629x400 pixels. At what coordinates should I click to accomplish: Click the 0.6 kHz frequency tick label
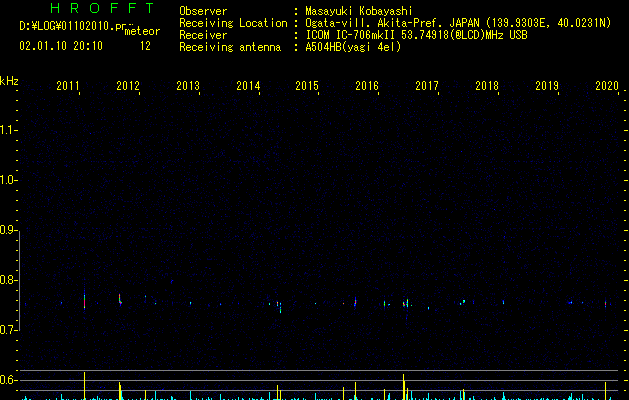click(8, 380)
